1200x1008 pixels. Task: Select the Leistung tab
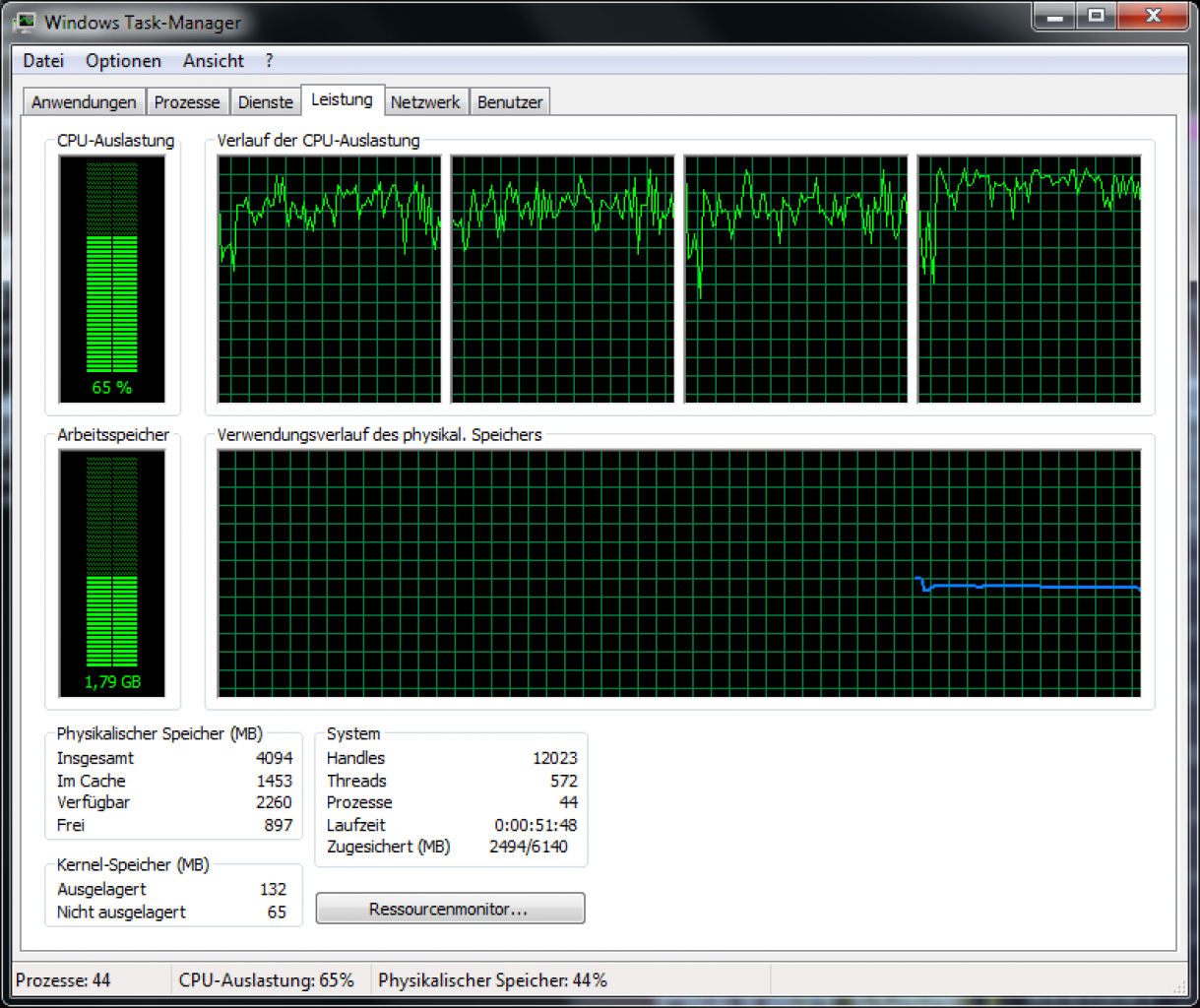pos(342,99)
